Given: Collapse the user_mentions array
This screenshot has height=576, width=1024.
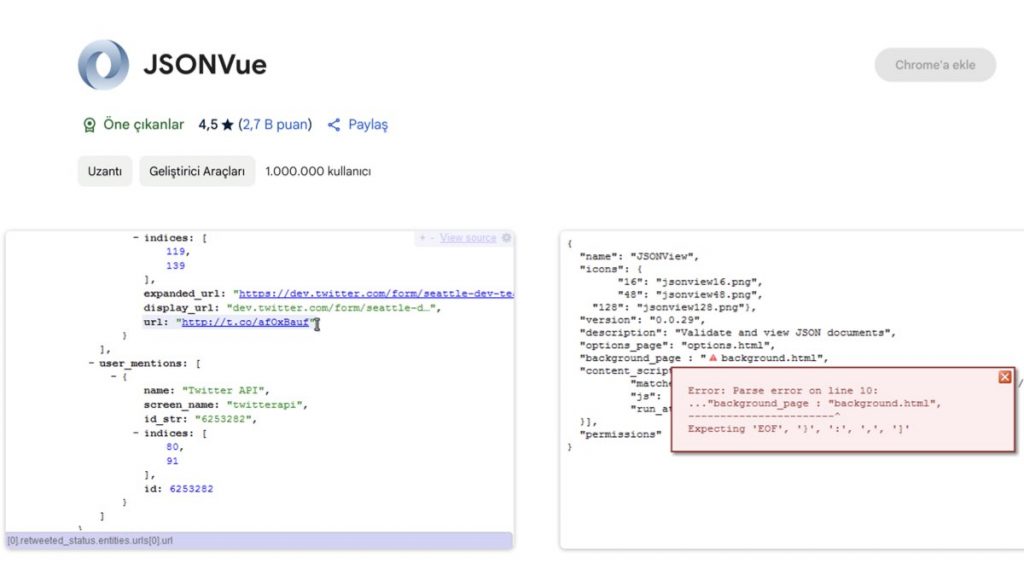Looking at the screenshot, I should pyautogui.click(x=91, y=363).
